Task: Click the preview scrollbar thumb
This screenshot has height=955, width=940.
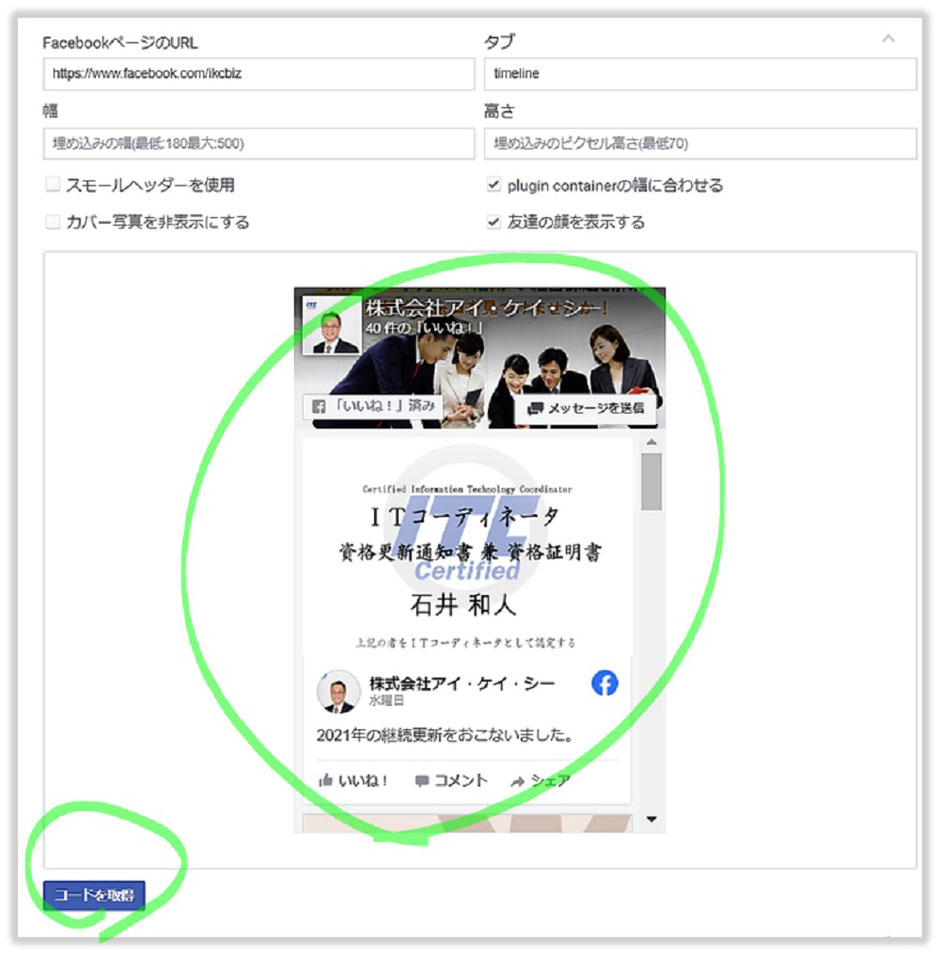Action: coord(651,482)
